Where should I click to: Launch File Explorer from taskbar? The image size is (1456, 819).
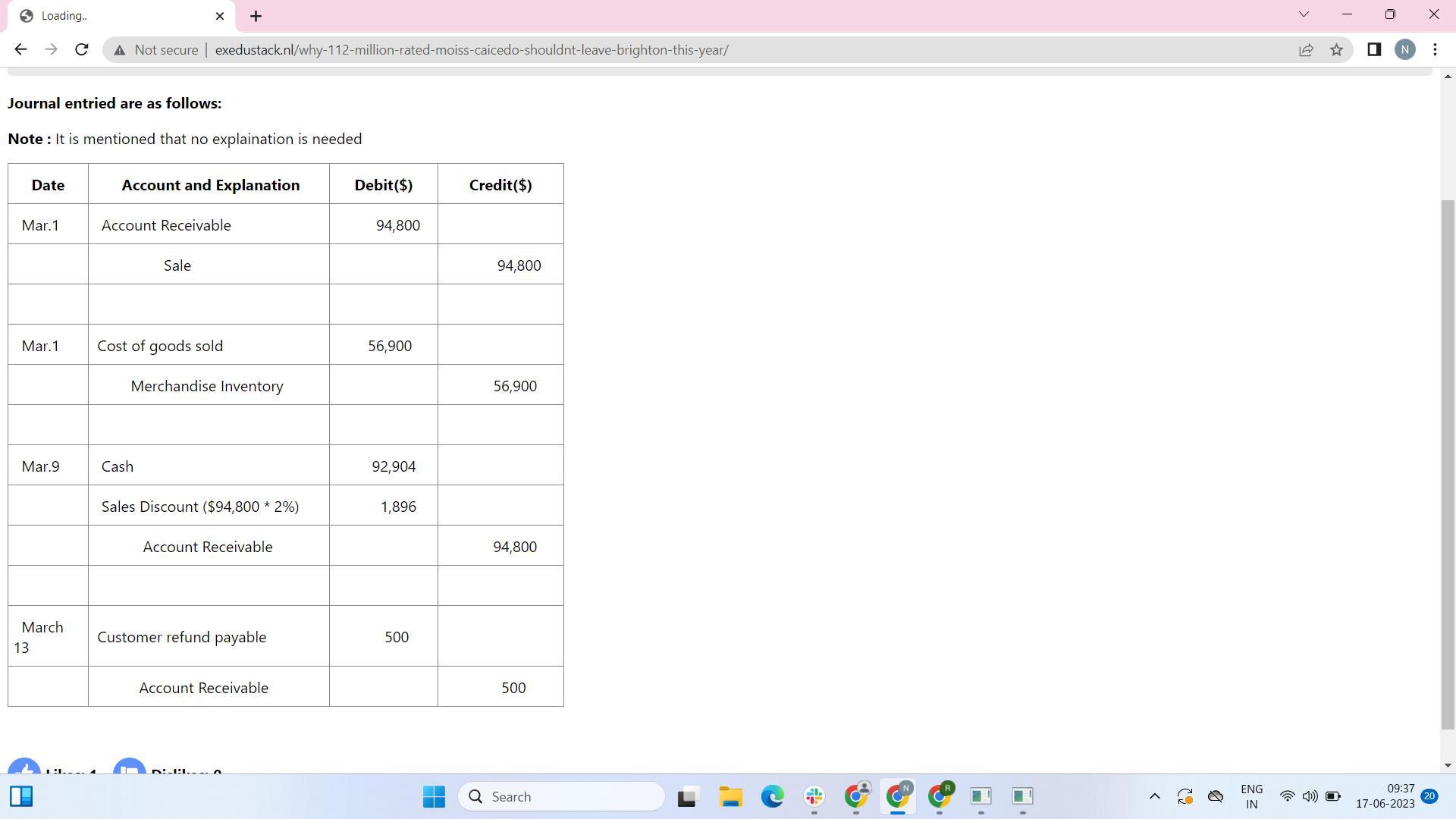coord(730,796)
